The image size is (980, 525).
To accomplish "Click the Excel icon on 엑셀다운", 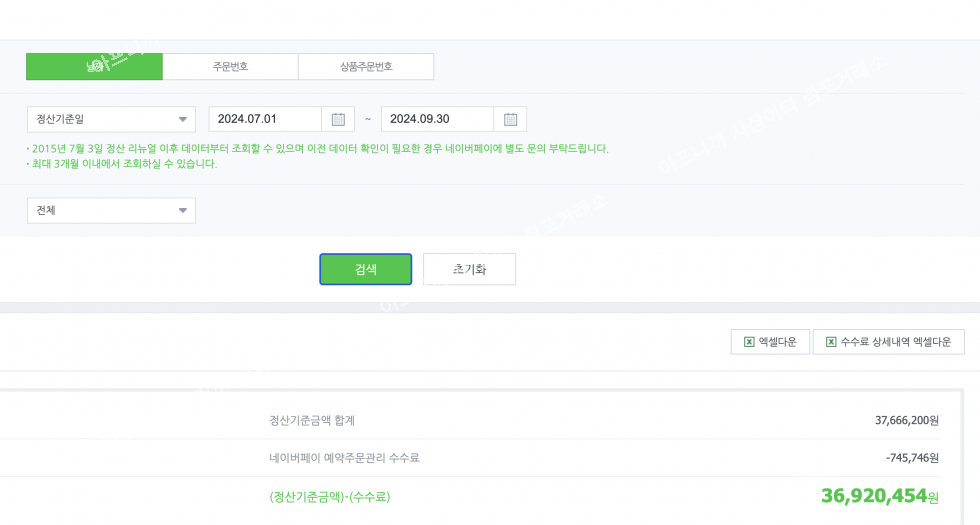I will click(749, 342).
